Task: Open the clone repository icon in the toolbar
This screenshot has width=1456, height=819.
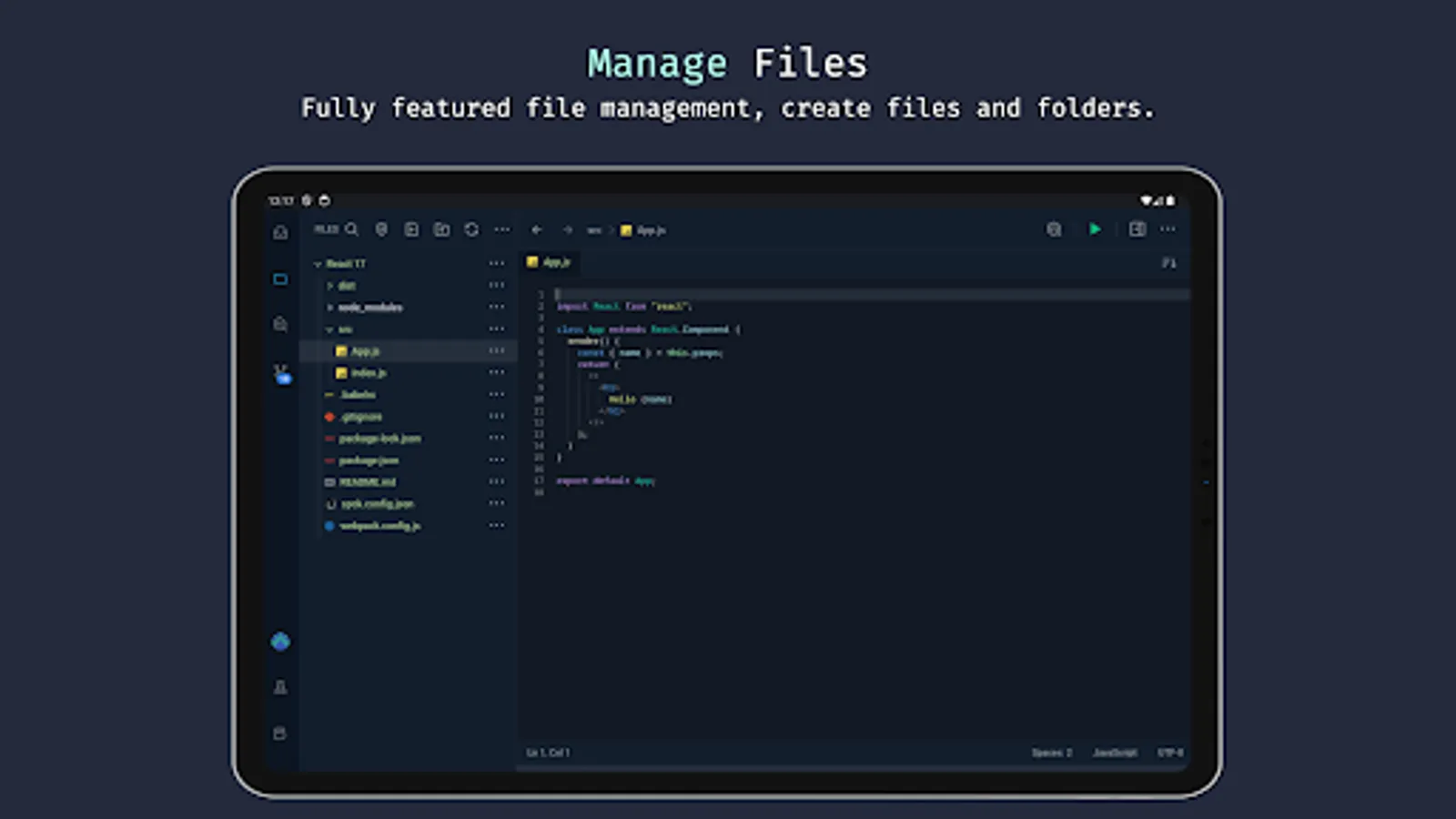Action: [x=381, y=229]
